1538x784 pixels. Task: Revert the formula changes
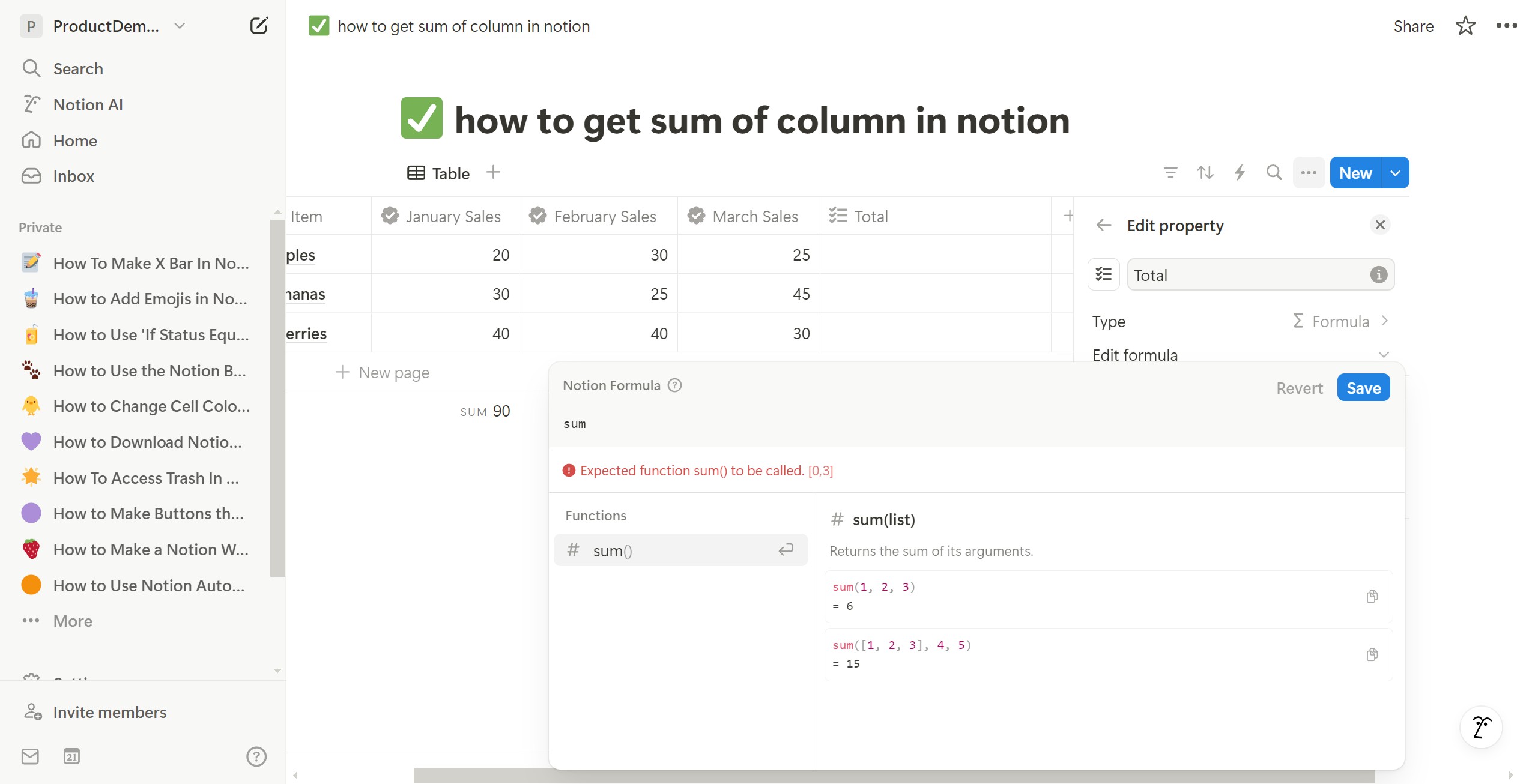click(1299, 388)
